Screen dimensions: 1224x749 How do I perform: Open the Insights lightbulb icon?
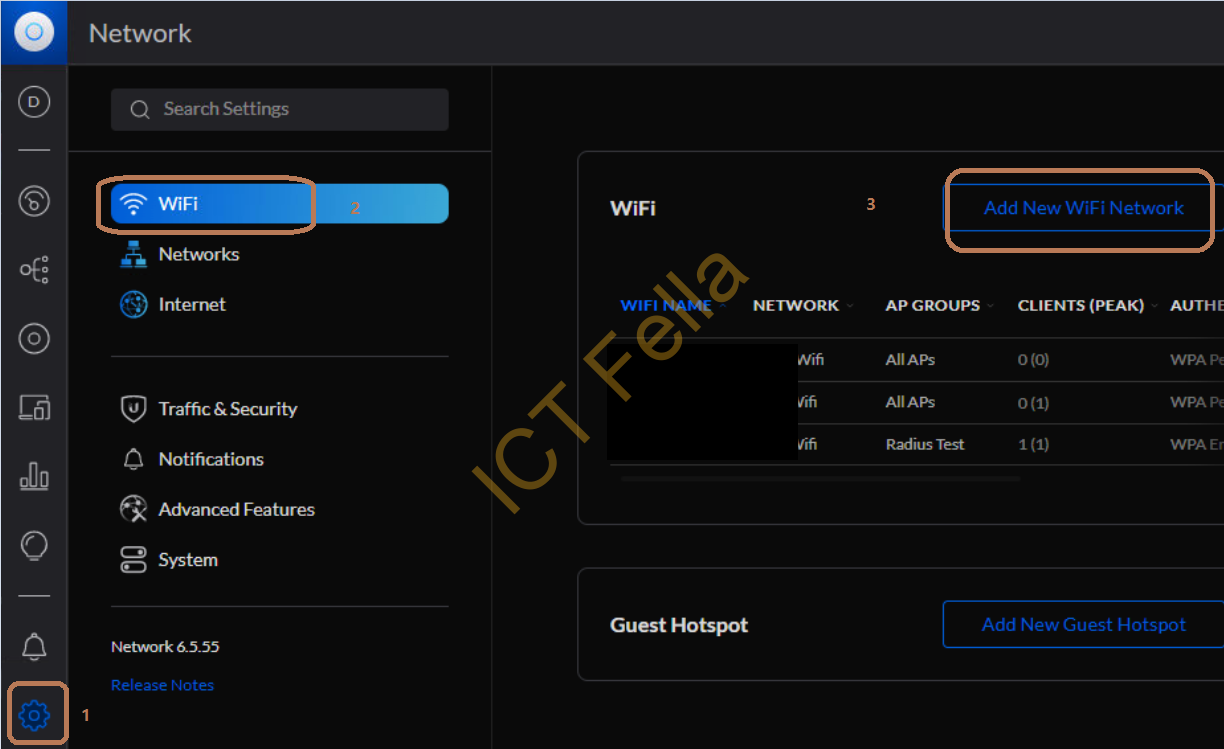click(x=34, y=545)
